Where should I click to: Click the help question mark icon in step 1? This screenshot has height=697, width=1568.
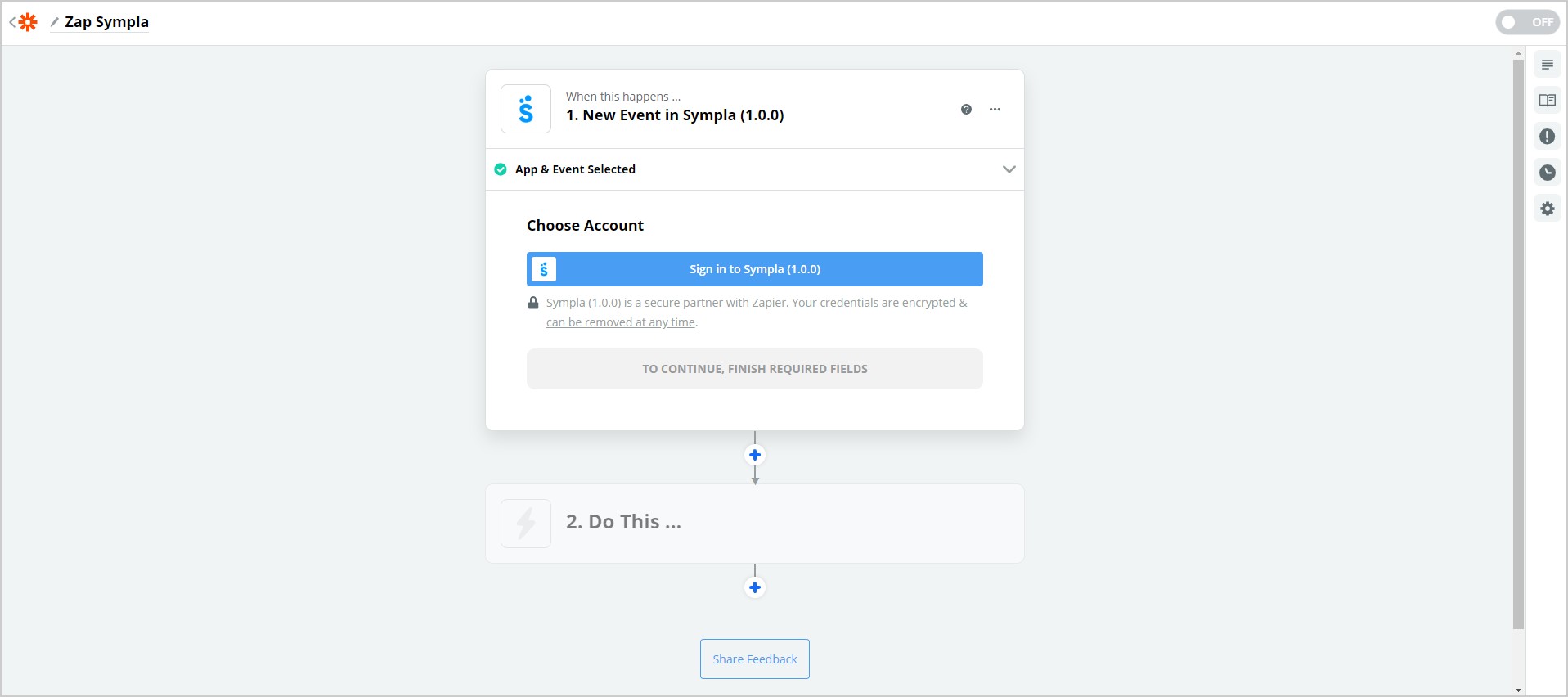click(966, 109)
